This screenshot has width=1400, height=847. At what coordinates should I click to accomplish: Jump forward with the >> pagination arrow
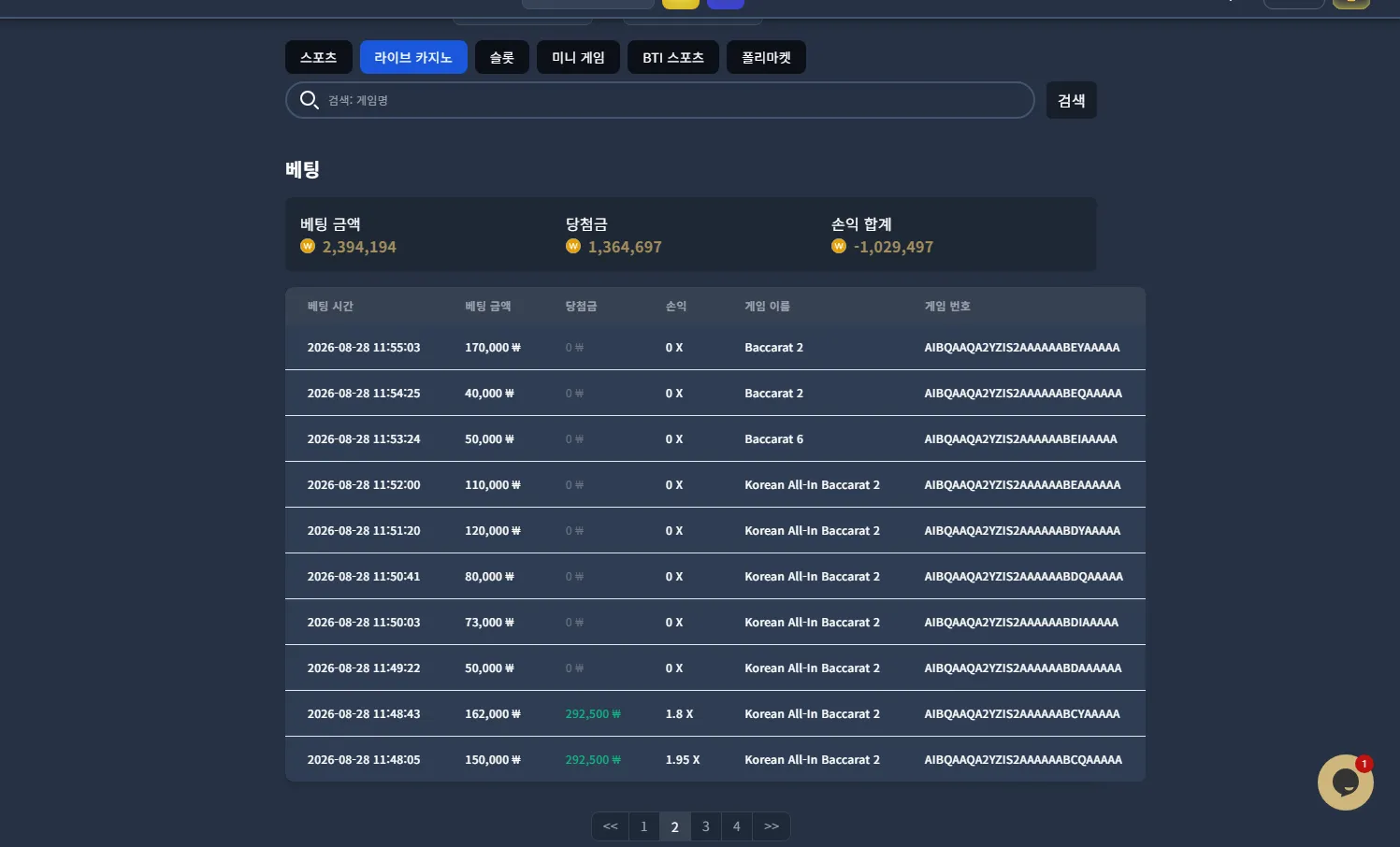pyautogui.click(x=772, y=826)
